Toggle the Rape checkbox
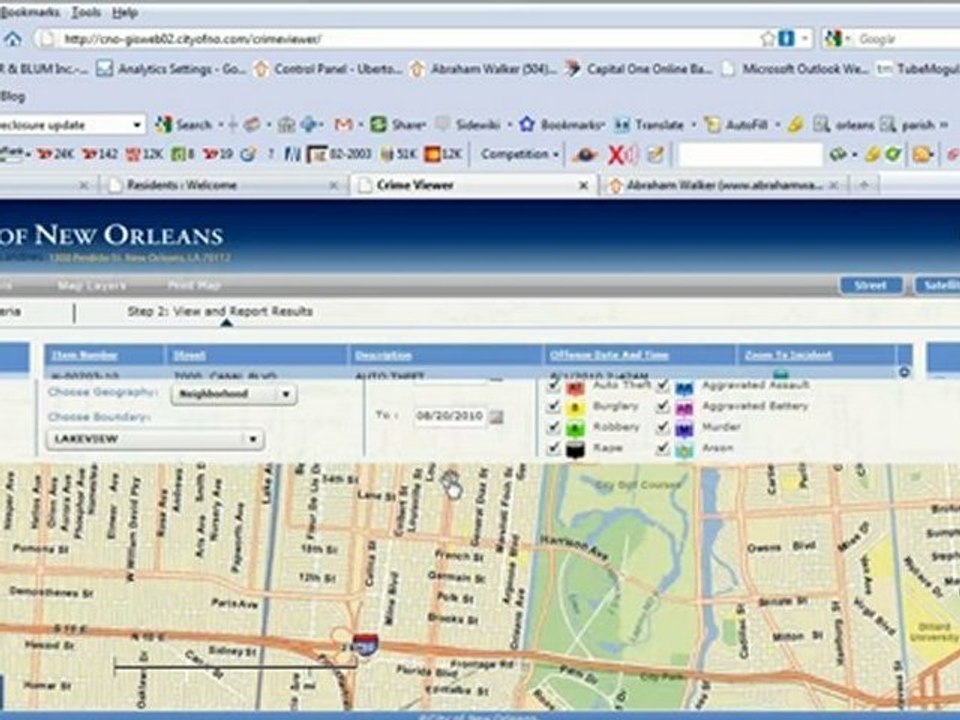Viewport: 960px width, 720px height. (553, 448)
